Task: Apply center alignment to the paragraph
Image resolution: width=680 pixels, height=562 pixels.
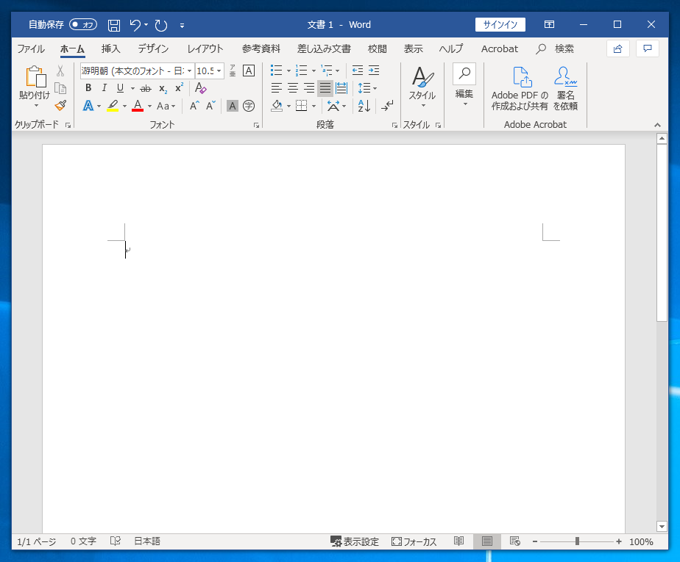Action: point(293,88)
